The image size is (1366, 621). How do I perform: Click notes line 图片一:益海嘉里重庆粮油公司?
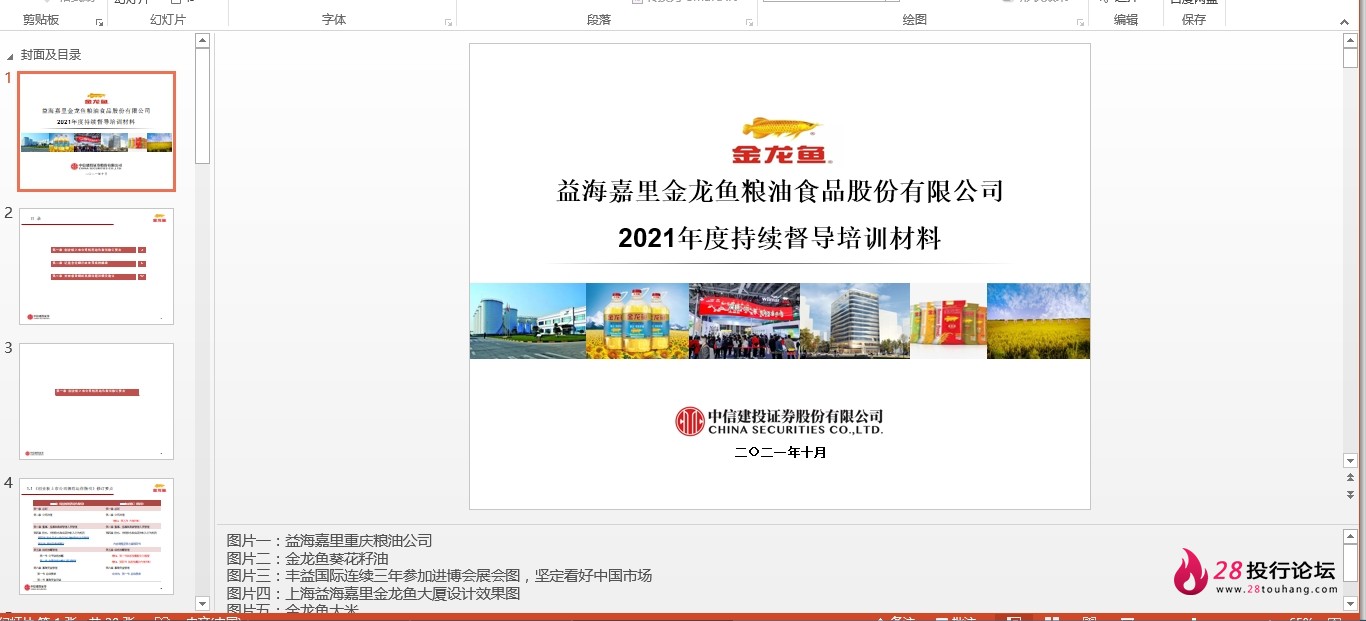[329, 541]
